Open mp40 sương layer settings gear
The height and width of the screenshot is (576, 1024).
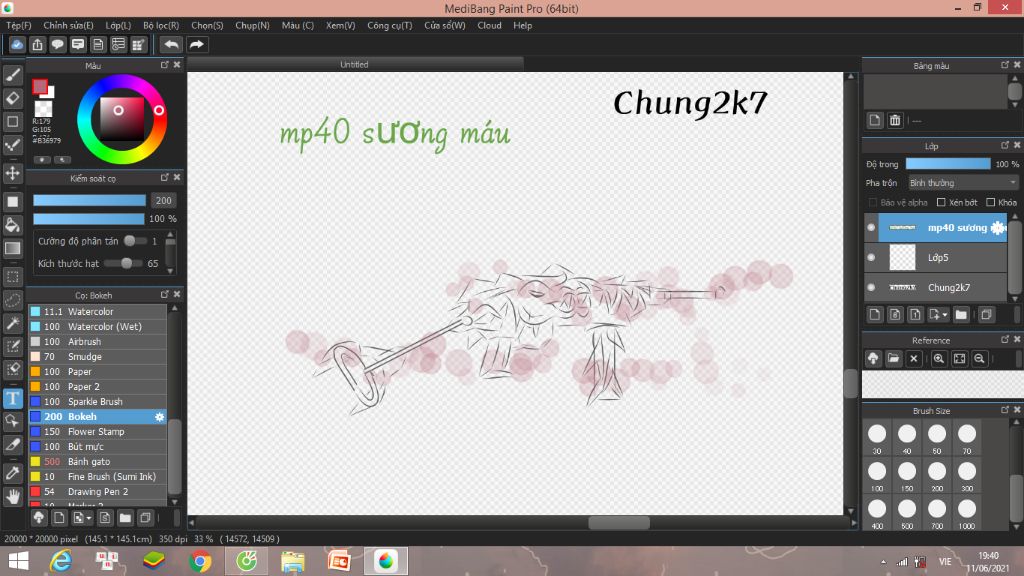pos(997,227)
